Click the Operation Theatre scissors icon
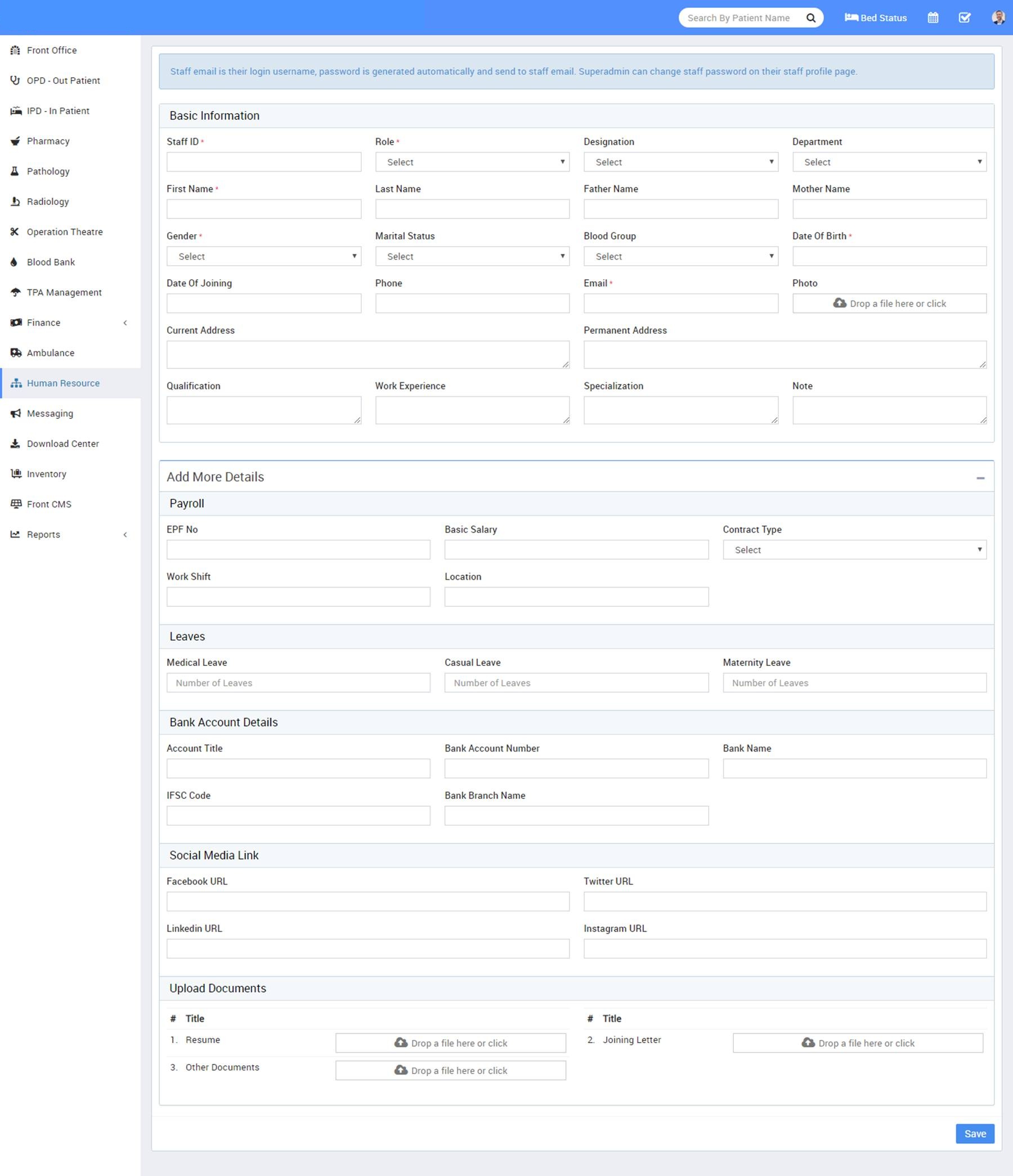1013x1176 pixels. pos(15,231)
